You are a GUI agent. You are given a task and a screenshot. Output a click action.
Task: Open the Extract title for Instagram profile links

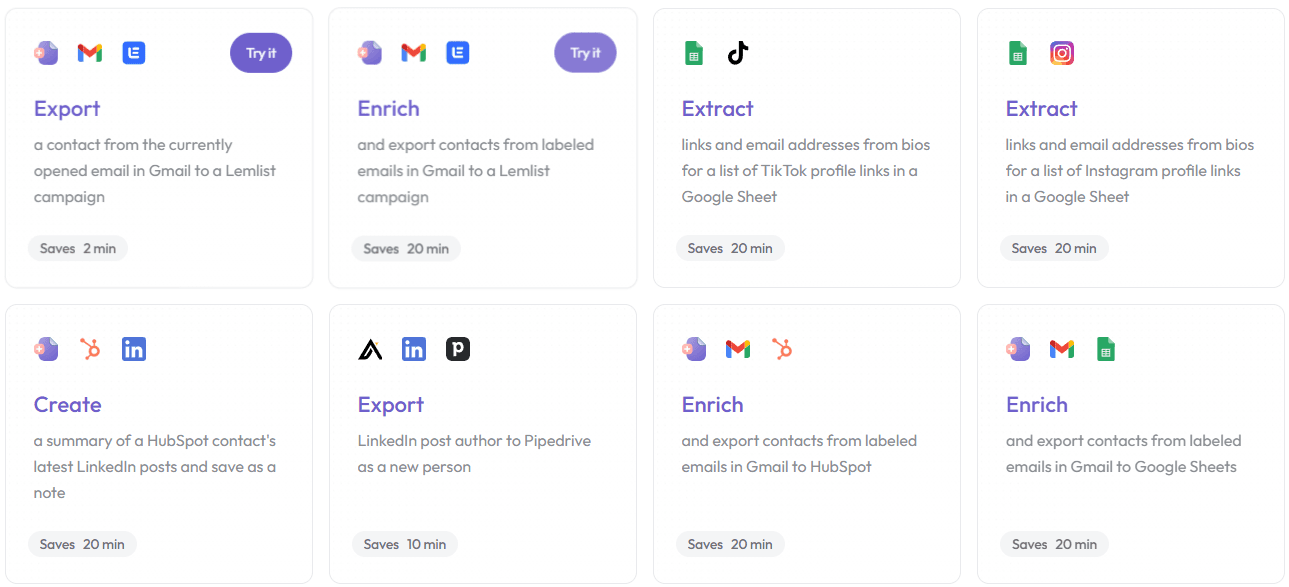click(x=1041, y=109)
